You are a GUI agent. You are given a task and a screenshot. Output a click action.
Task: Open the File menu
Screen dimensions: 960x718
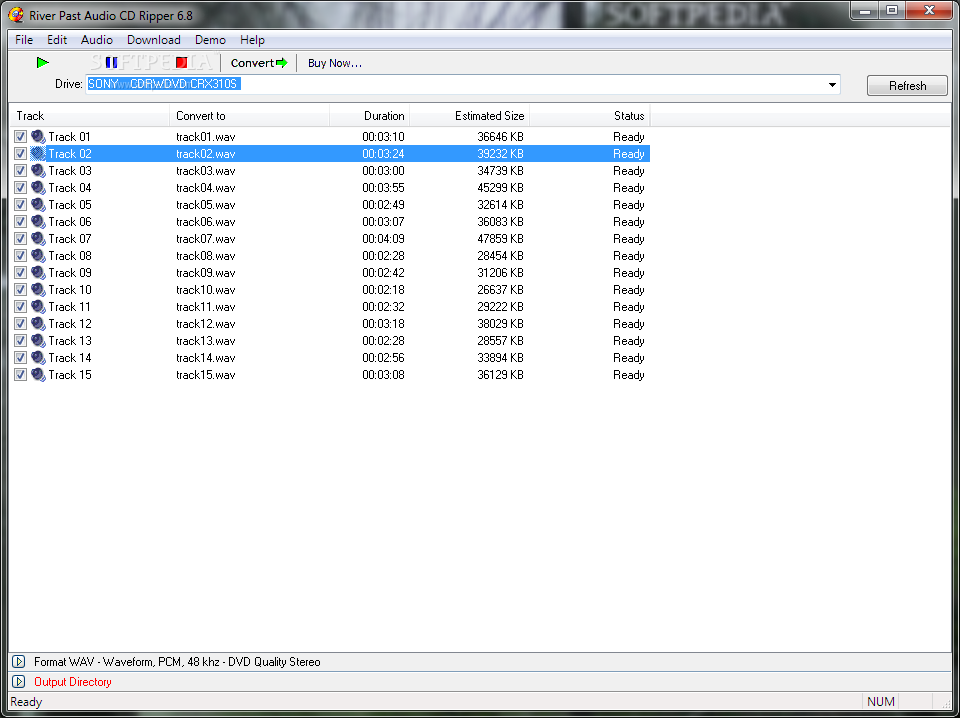(x=24, y=40)
